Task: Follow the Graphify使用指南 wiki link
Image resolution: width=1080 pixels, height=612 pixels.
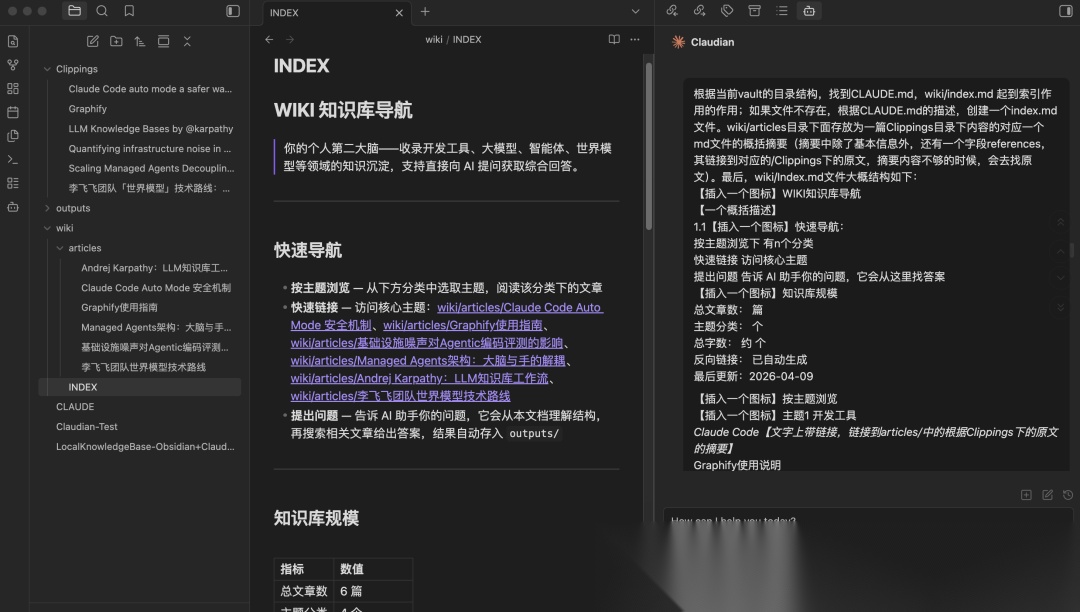Action: point(463,325)
